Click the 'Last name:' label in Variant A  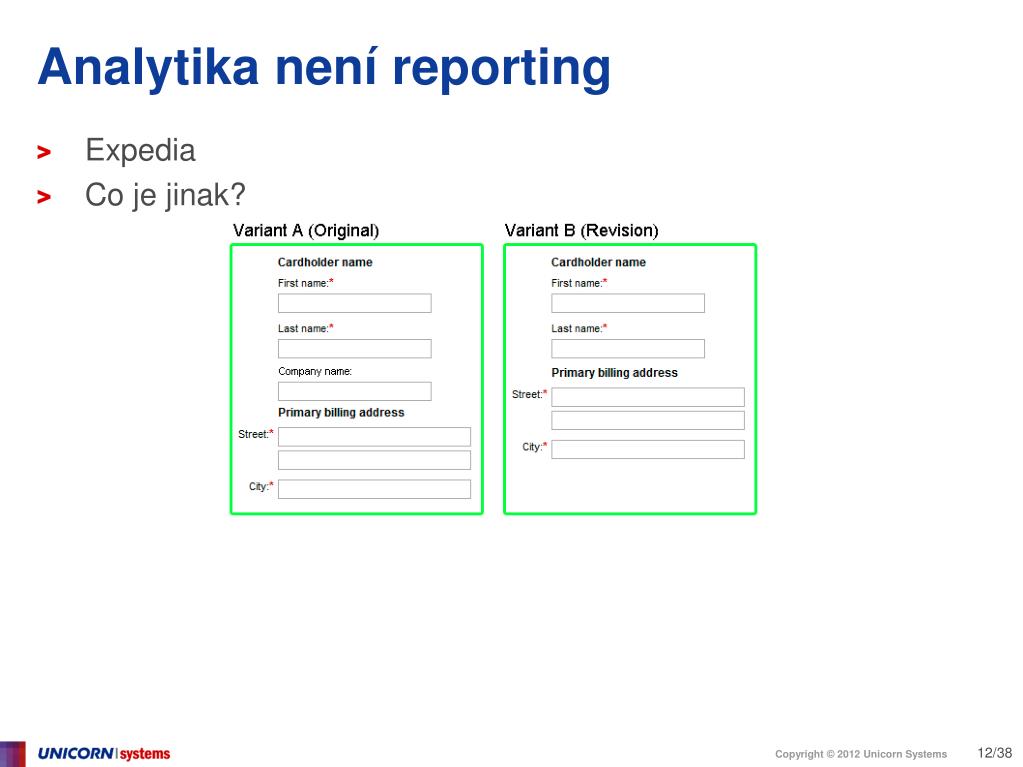click(x=305, y=329)
